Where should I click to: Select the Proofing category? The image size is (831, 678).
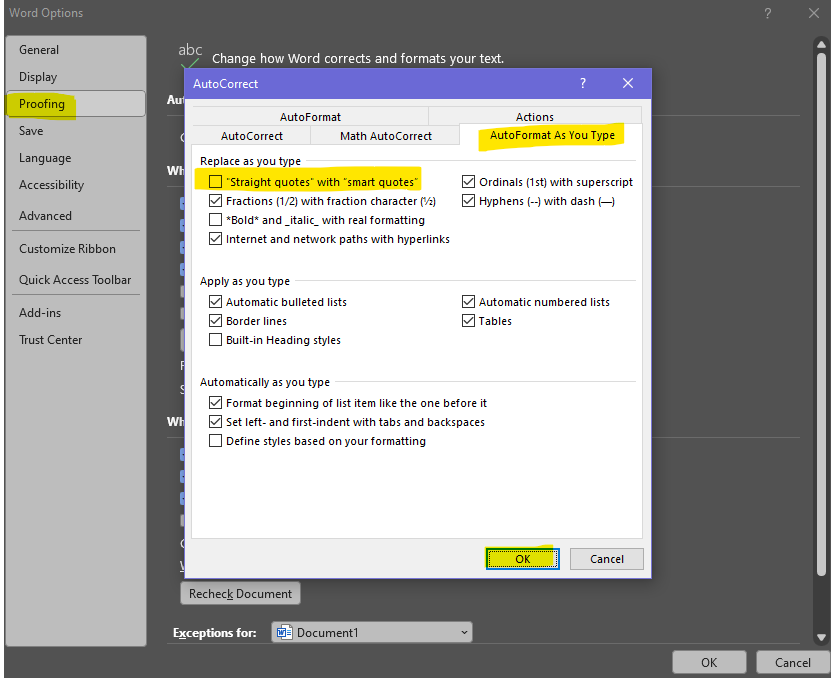pyautogui.click(x=76, y=103)
